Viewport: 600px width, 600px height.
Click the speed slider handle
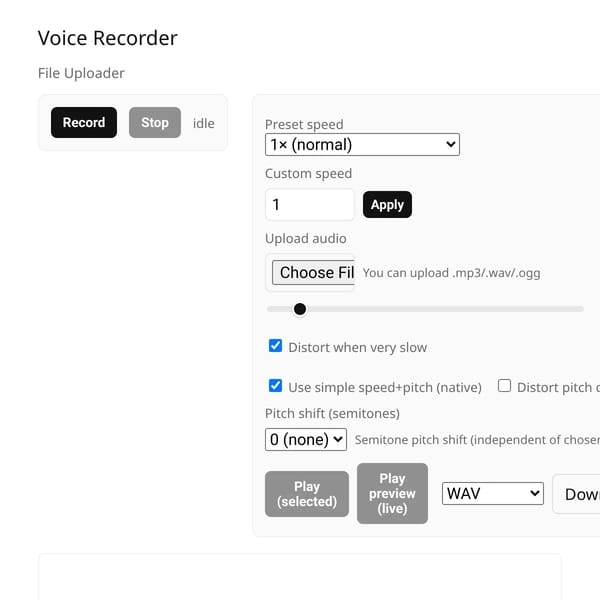[x=300, y=309]
